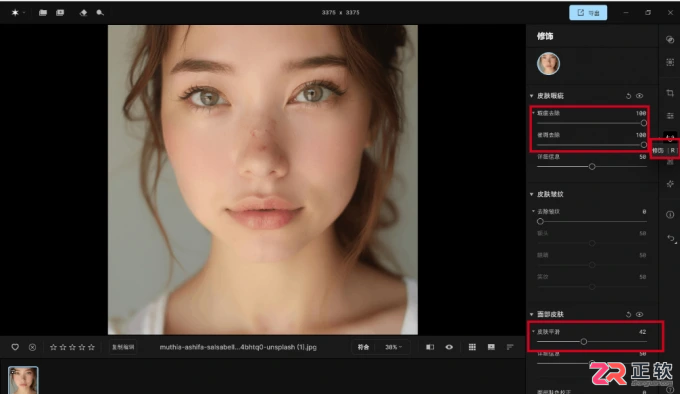680x394 pixels.
Task: Click the image view icon beside the folder
Action: tap(60, 13)
